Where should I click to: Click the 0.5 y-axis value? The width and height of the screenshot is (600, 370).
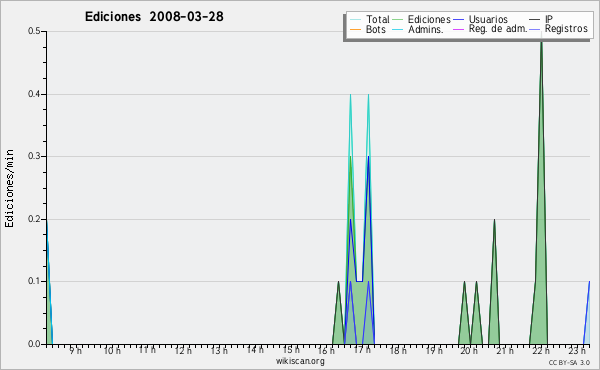(34, 31)
